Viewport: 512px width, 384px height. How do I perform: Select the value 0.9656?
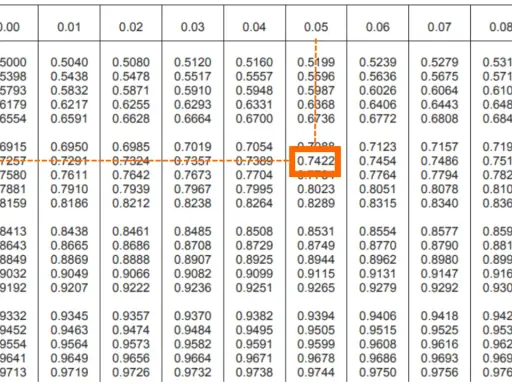tap(131, 358)
